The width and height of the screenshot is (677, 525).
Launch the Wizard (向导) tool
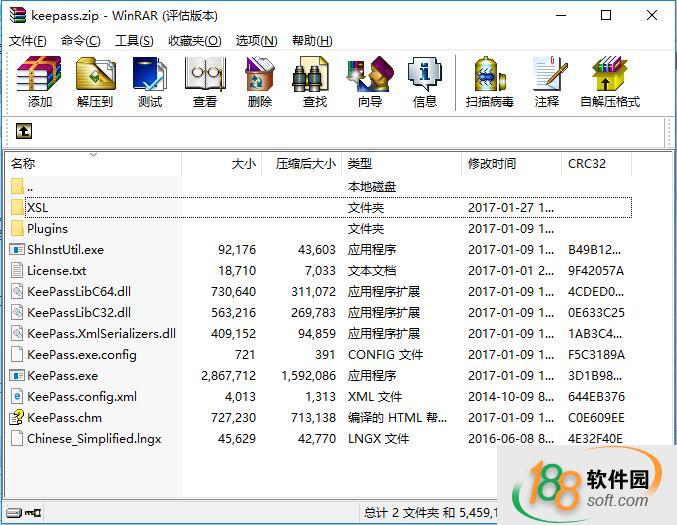point(369,81)
